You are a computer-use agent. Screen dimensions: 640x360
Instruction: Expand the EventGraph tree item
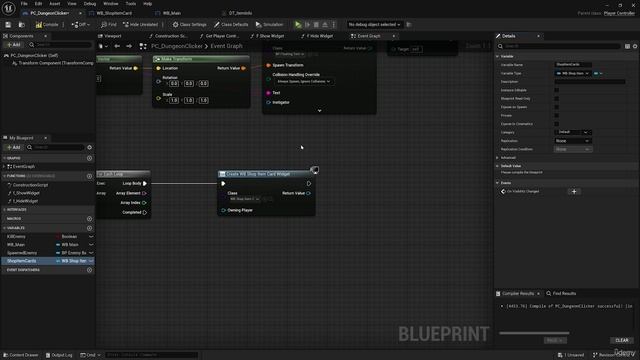point(4,167)
